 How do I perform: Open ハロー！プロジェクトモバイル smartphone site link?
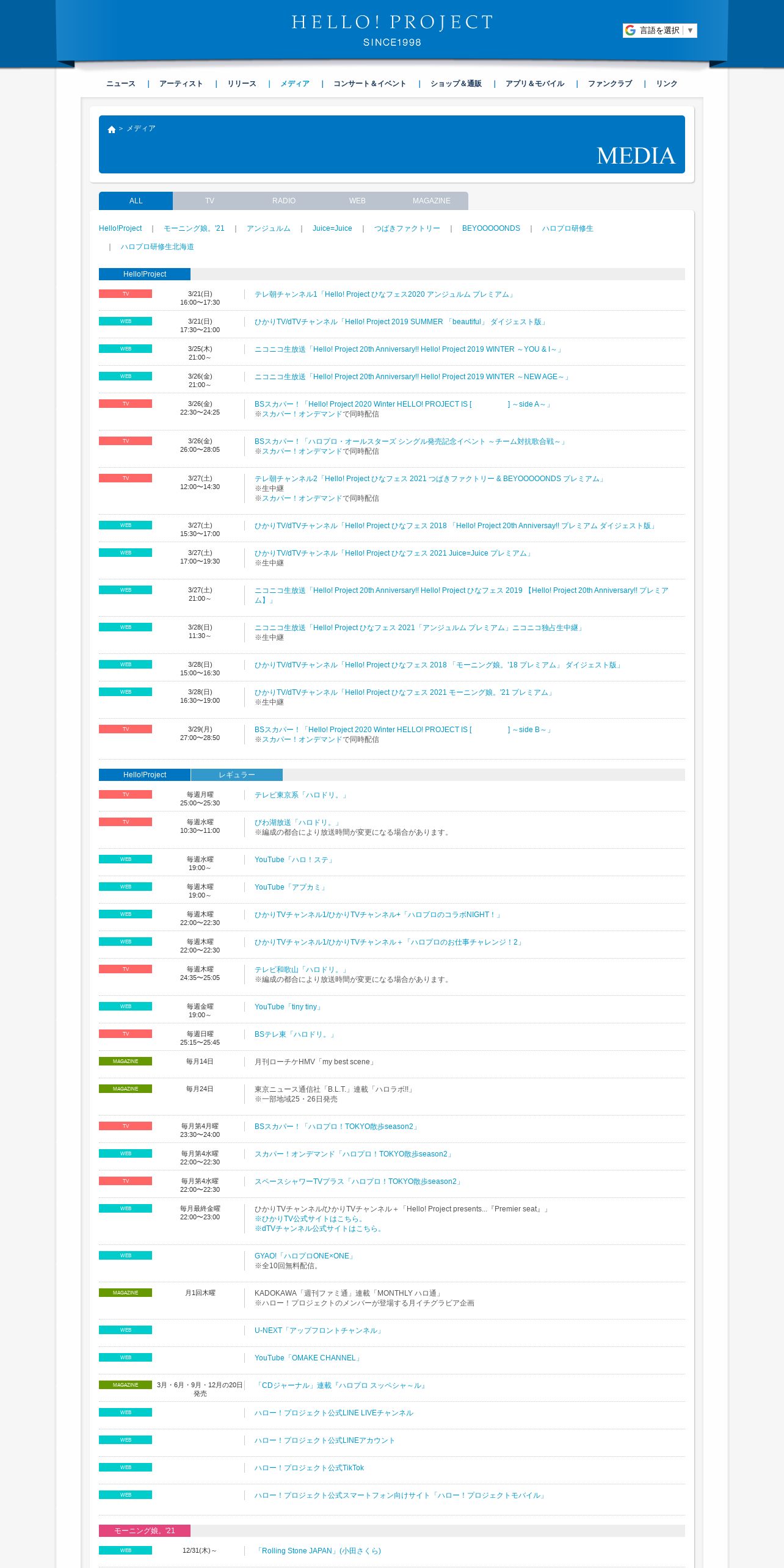tap(401, 1495)
